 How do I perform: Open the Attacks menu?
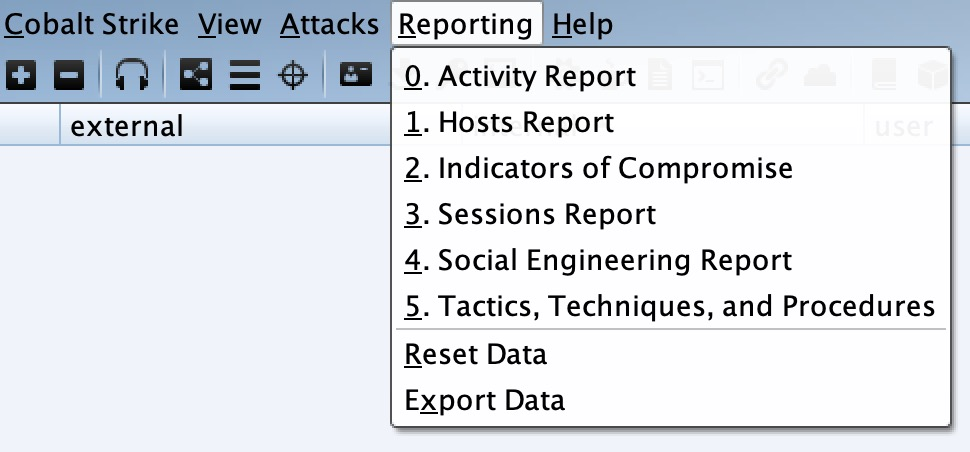[330, 24]
